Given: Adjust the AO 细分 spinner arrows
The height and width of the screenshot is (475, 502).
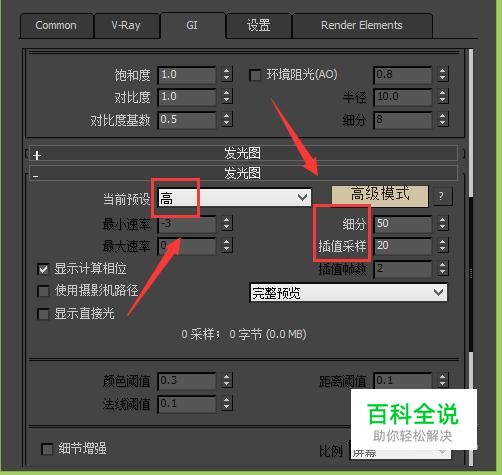Looking at the screenshot, I should point(443,119).
